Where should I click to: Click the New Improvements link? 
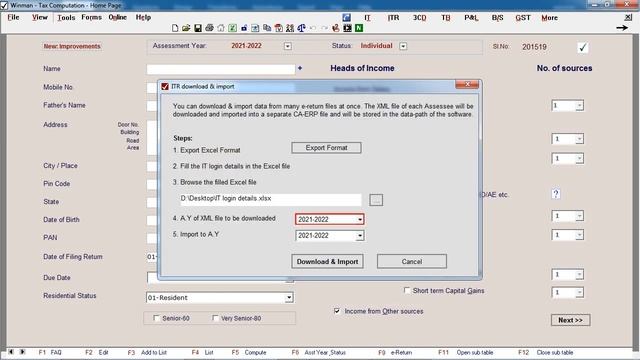point(72,46)
